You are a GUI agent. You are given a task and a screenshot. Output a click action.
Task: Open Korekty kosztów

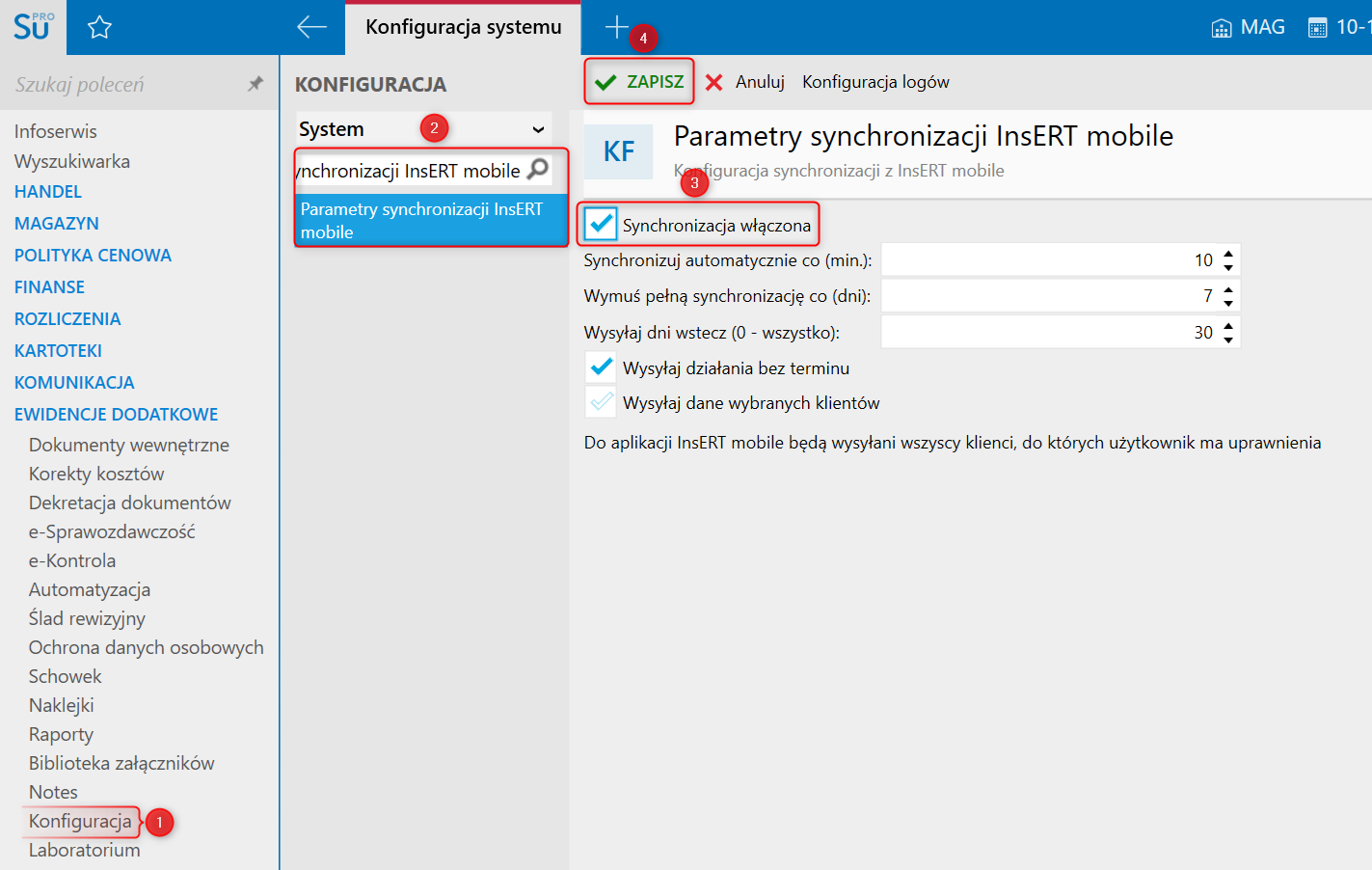point(96,474)
